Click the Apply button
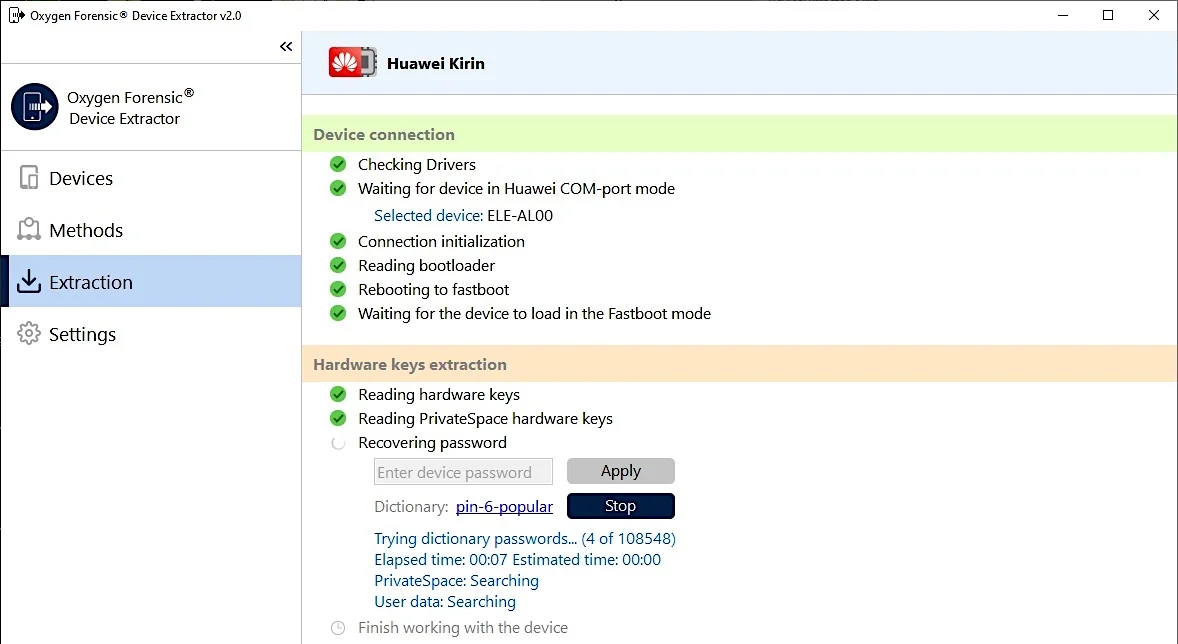This screenshot has width=1178, height=644. coord(621,471)
